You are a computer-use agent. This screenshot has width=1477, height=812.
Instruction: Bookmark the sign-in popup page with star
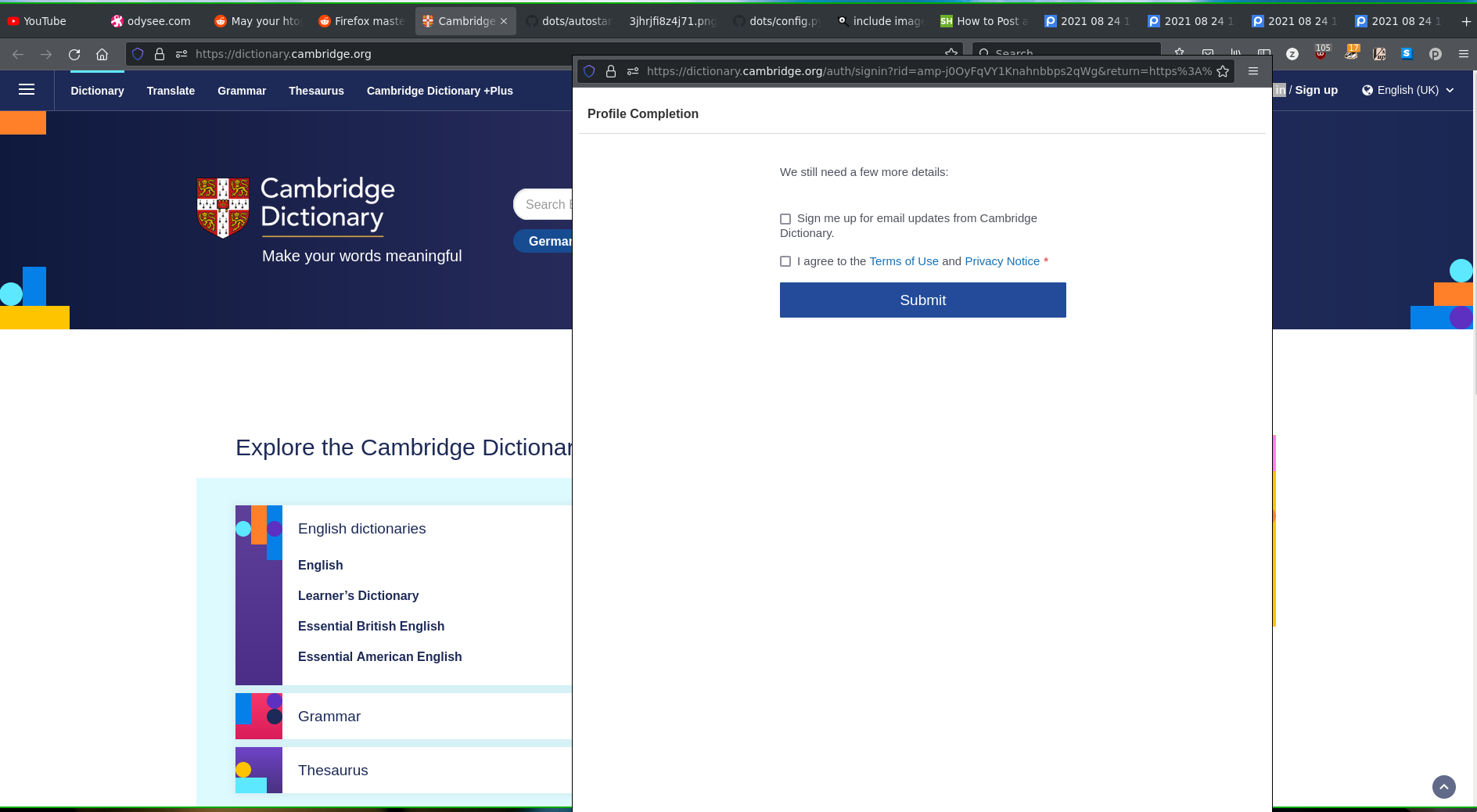click(x=1223, y=71)
